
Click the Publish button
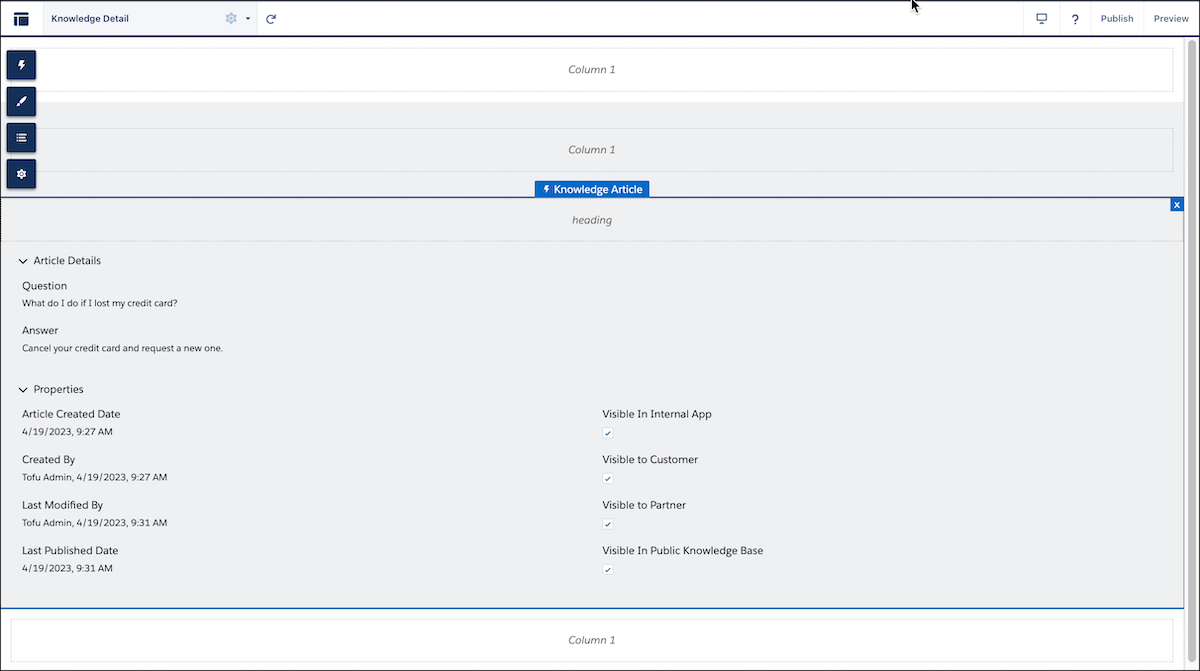coord(1117,19)
